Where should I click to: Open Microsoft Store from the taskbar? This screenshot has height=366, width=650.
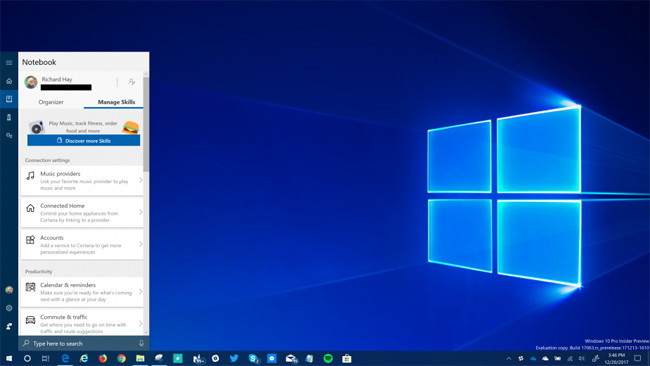click(x=347, y=358)
